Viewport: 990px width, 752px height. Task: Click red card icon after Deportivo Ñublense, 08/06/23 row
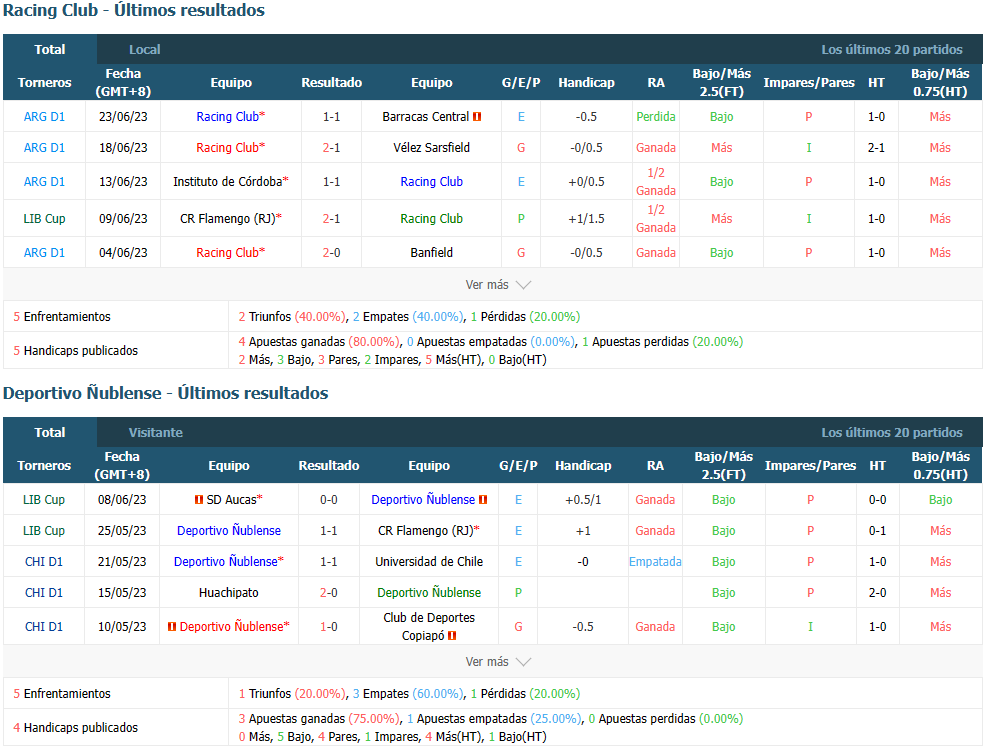click(483, 500)
